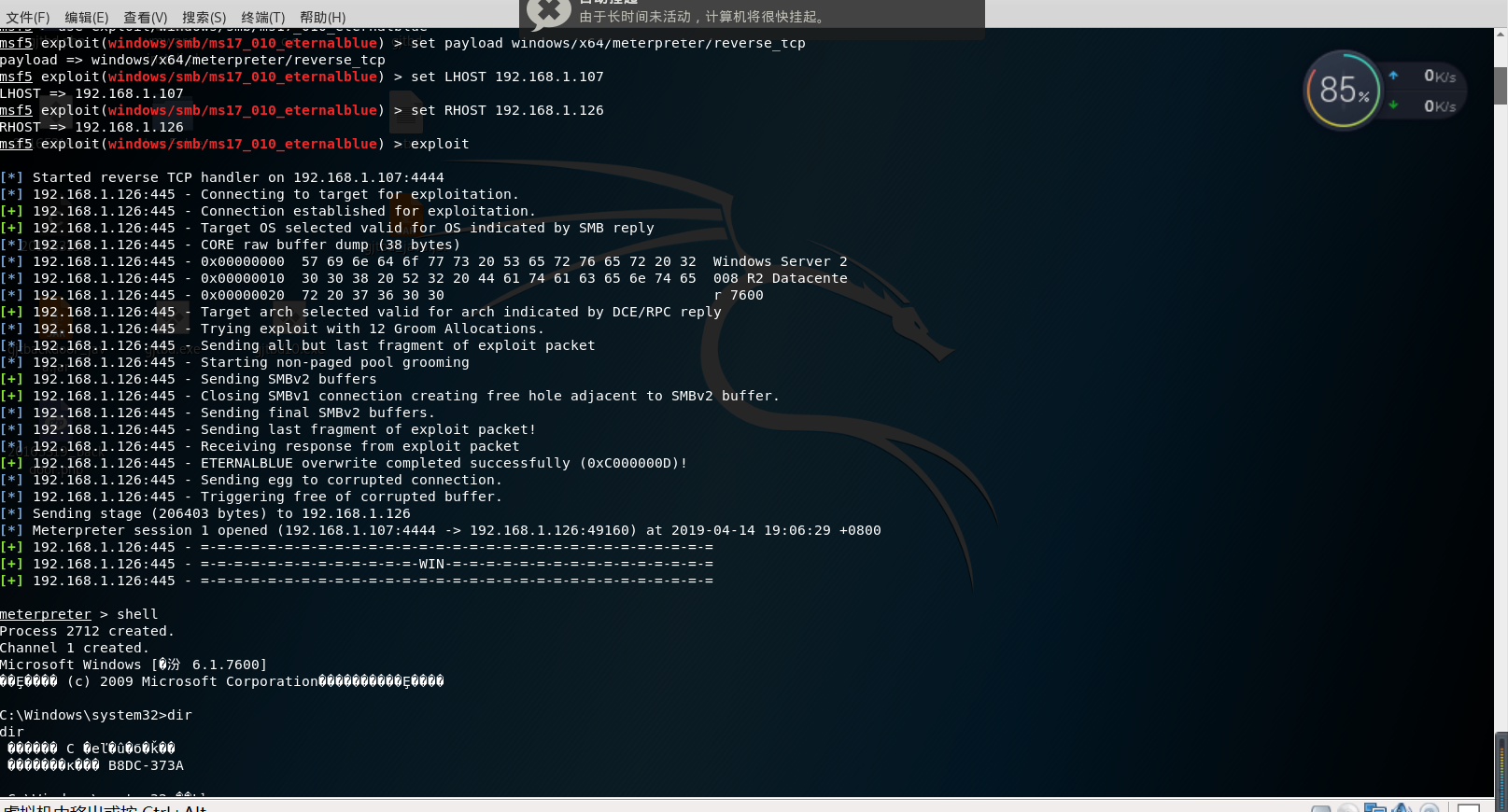Click 'RHOST => 192.168.1.126' output line
The width and height of the screenshot is (1508, 812).
point(92,127)
